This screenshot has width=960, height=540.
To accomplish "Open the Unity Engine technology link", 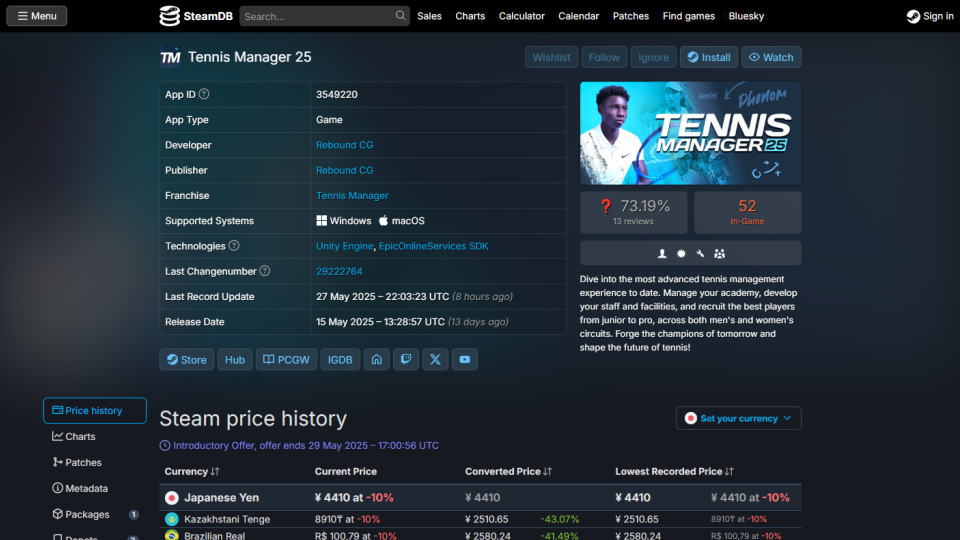I will click(345, 246).
